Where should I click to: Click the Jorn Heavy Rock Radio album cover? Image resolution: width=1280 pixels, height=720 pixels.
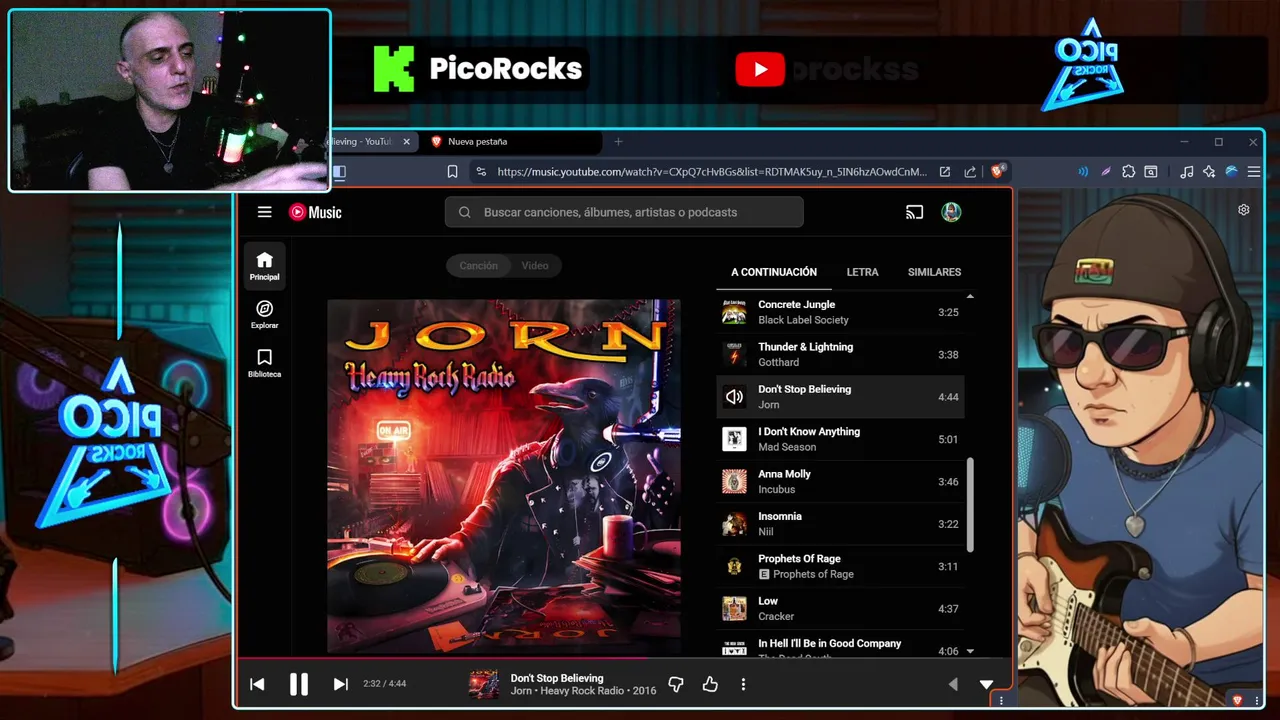pyautogui.click(x=504, y=476)
